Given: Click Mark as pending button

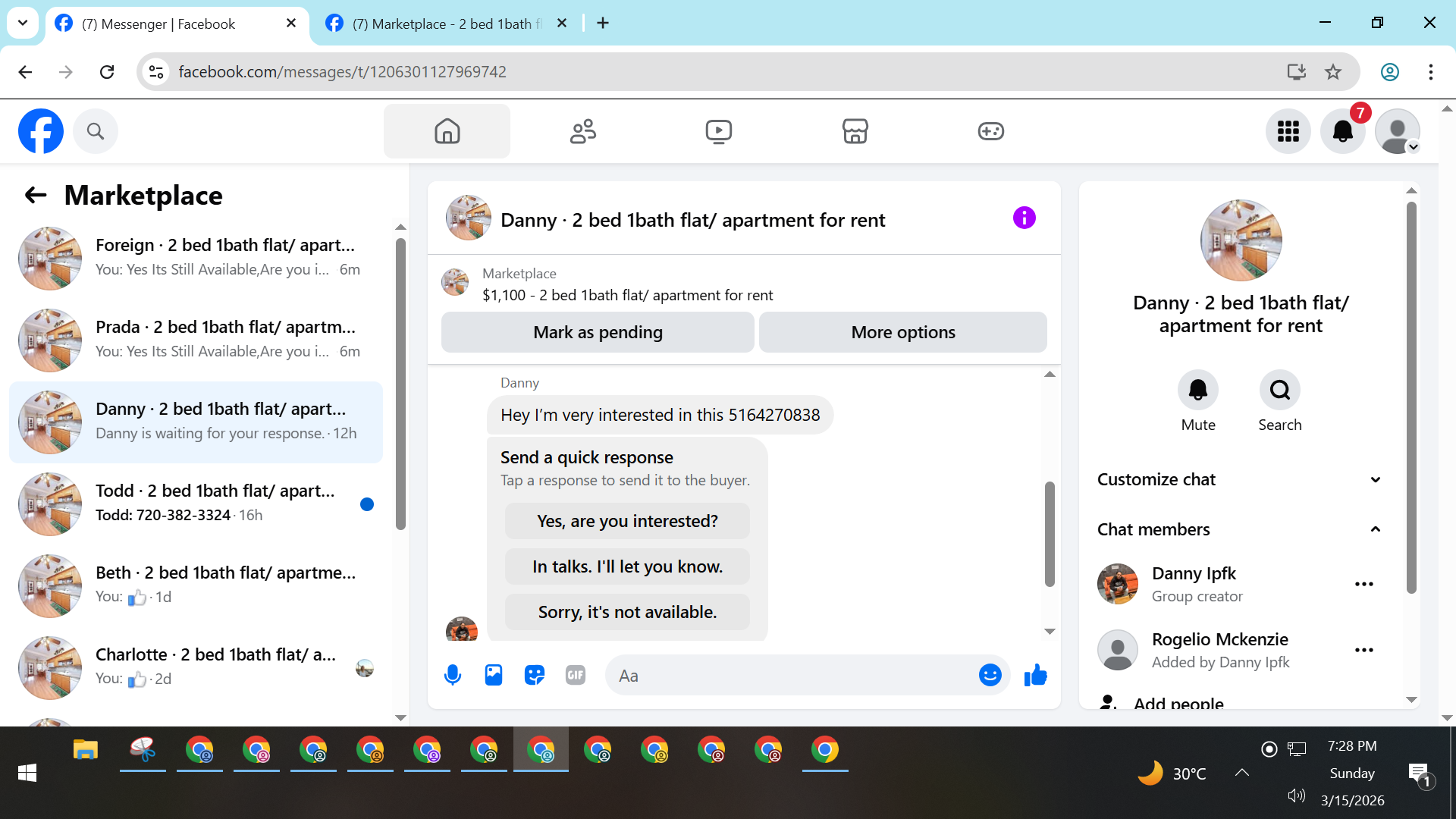Looking at the screenshot, I should click(x=598, y=332).
